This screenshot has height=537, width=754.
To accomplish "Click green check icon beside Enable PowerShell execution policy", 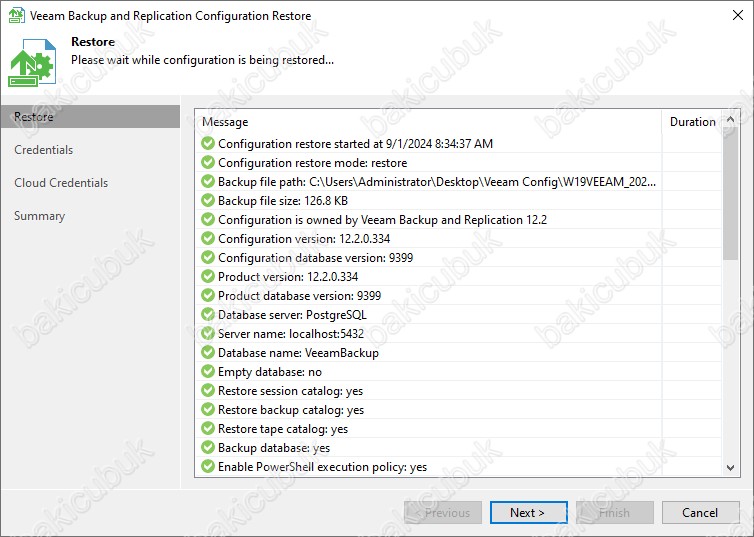I will [x=208, y=466].
